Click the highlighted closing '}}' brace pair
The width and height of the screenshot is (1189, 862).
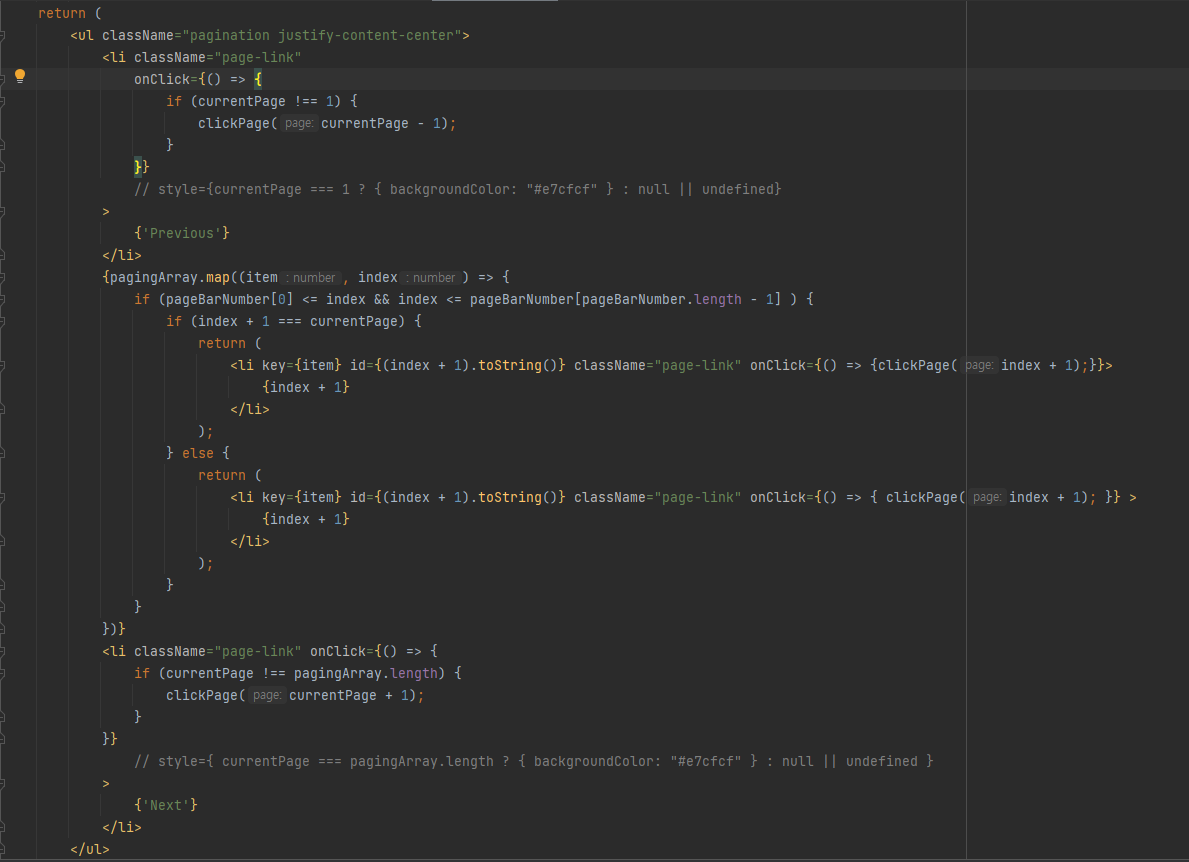tap(142, 167)
